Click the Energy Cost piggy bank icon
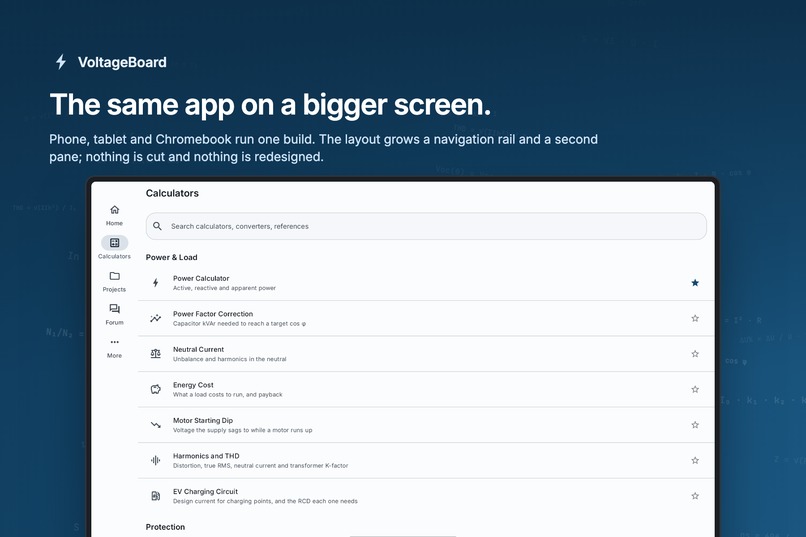Image resolution: width=806 pixels, height=537 pixels. pyautogui.click(x=155, y=389)
